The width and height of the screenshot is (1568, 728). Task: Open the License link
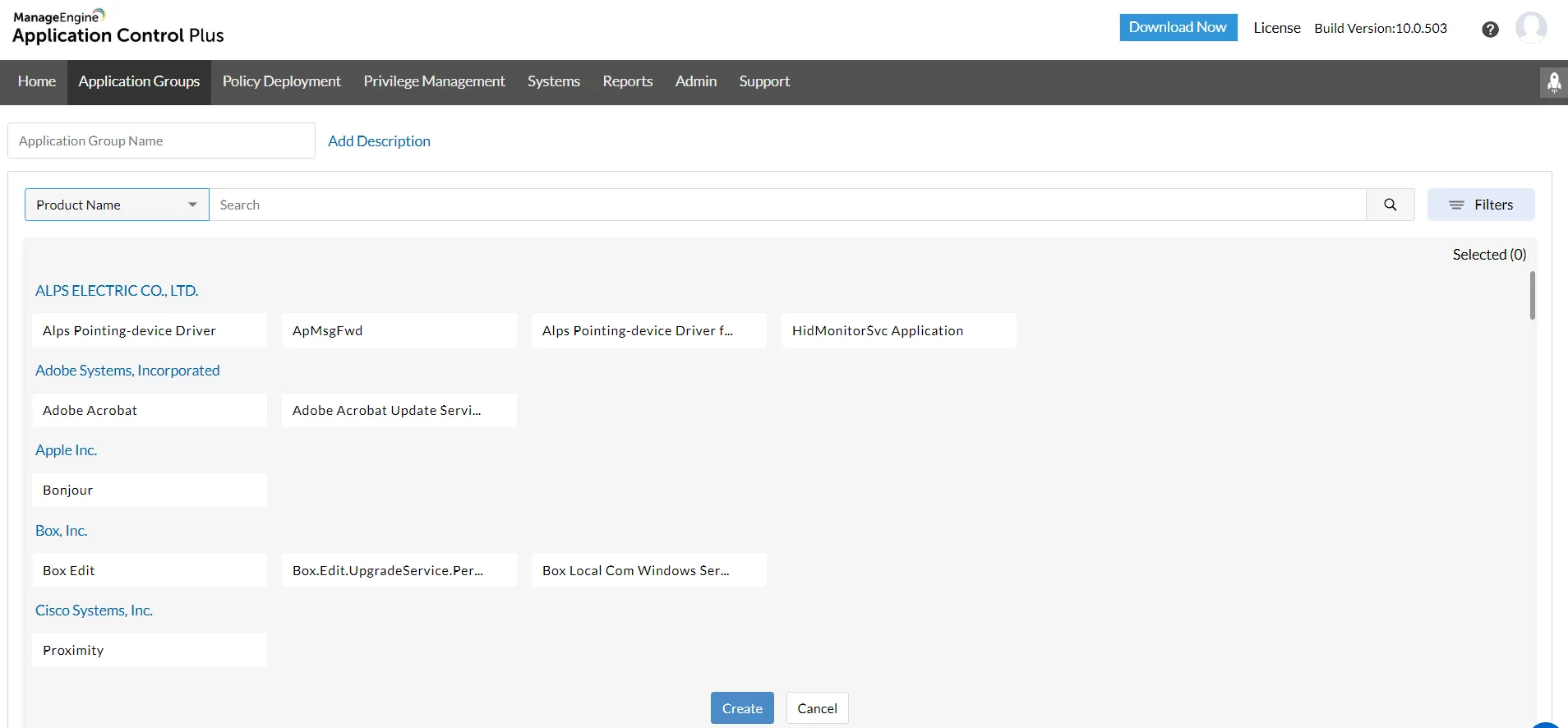[1276, 28]
